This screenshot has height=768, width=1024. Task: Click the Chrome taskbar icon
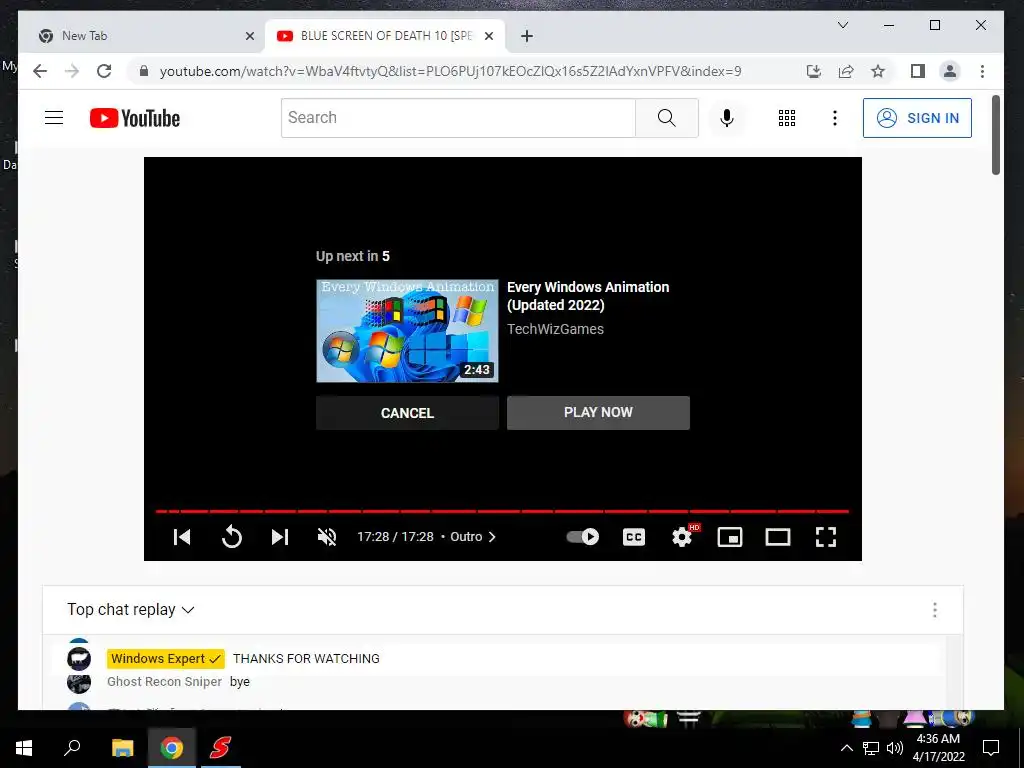pos(171,748)
